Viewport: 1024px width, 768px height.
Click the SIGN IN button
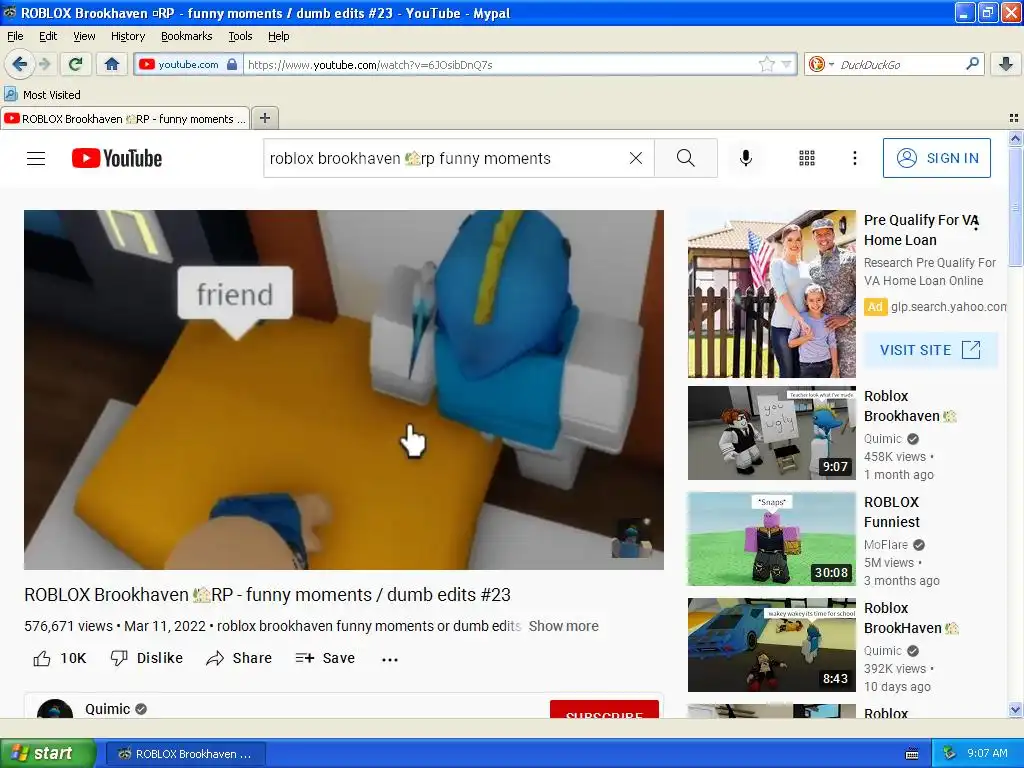936,158
